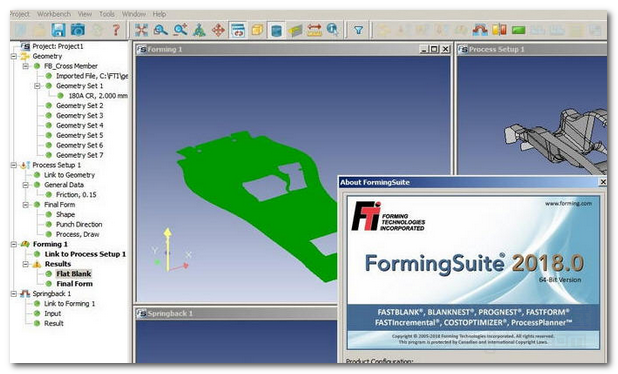
Task: Collapse the Geometry Set 1 node
Action: (x=37, y=86)
